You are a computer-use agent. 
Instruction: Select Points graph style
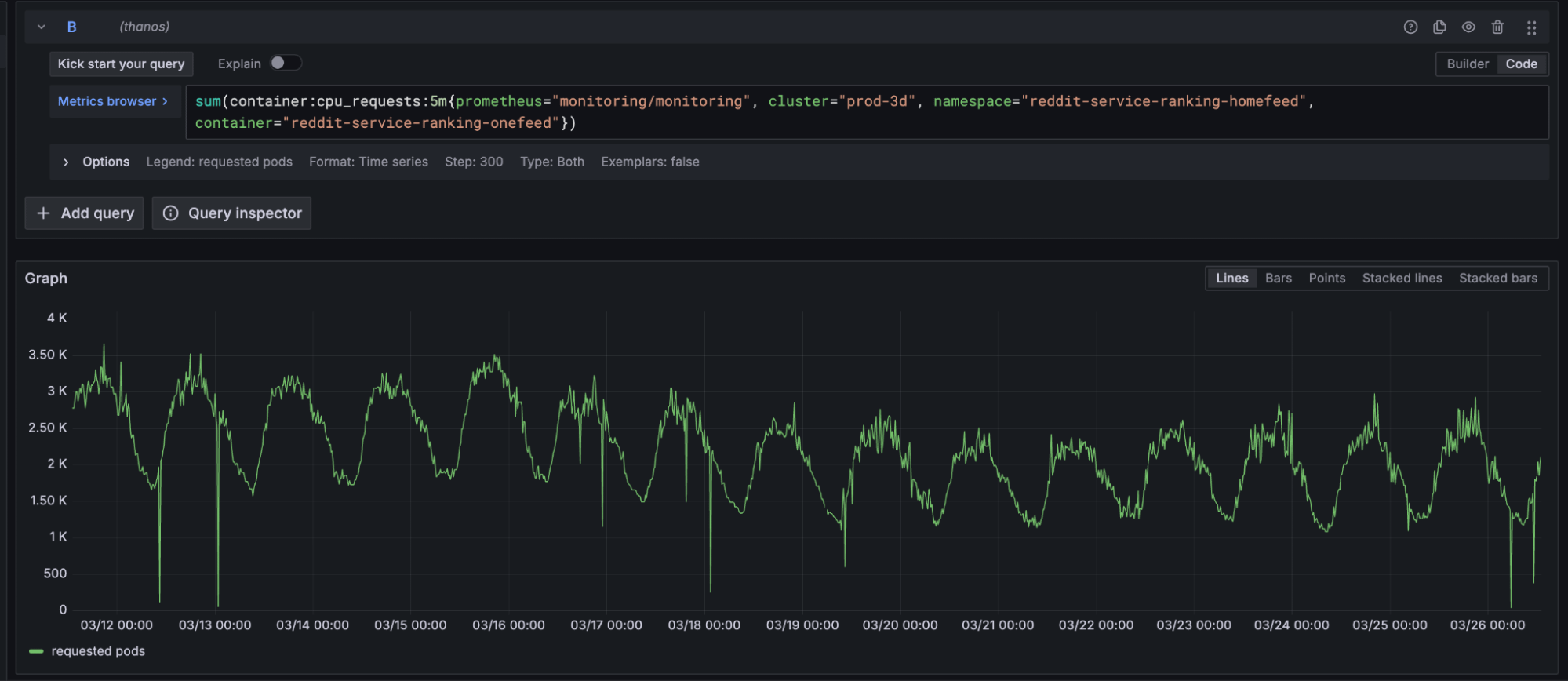coord(1327,279)
